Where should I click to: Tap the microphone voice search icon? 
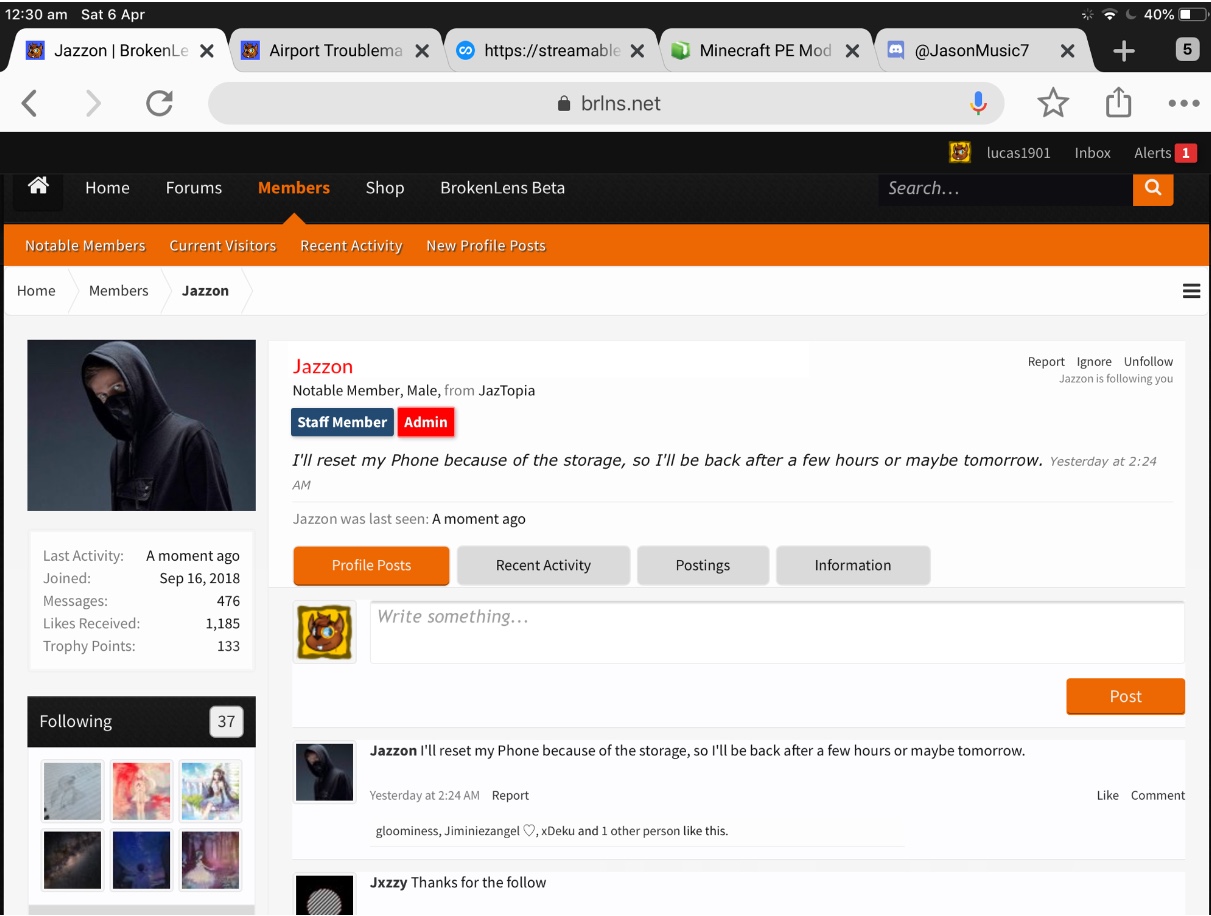point(978,103)
